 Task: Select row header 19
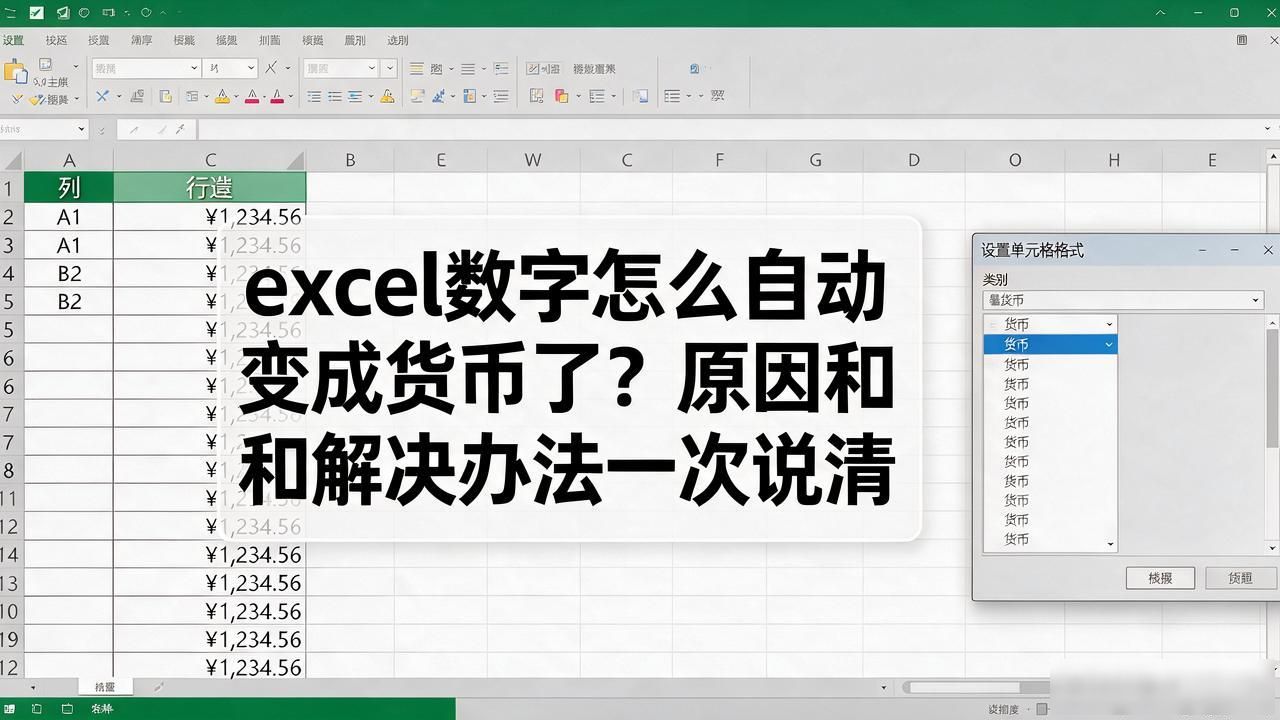coord(10,639)
